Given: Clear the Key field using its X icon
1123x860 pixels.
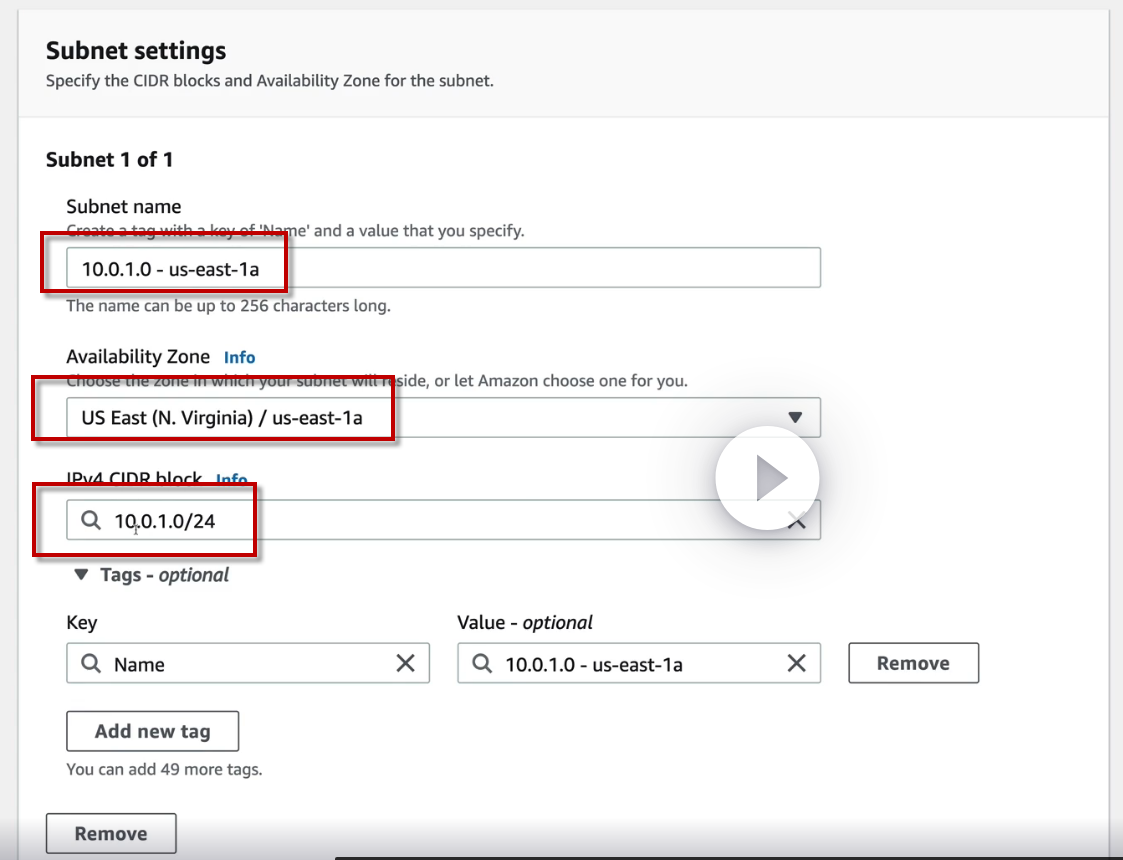Looking at the screenshot, I should 406,664.
